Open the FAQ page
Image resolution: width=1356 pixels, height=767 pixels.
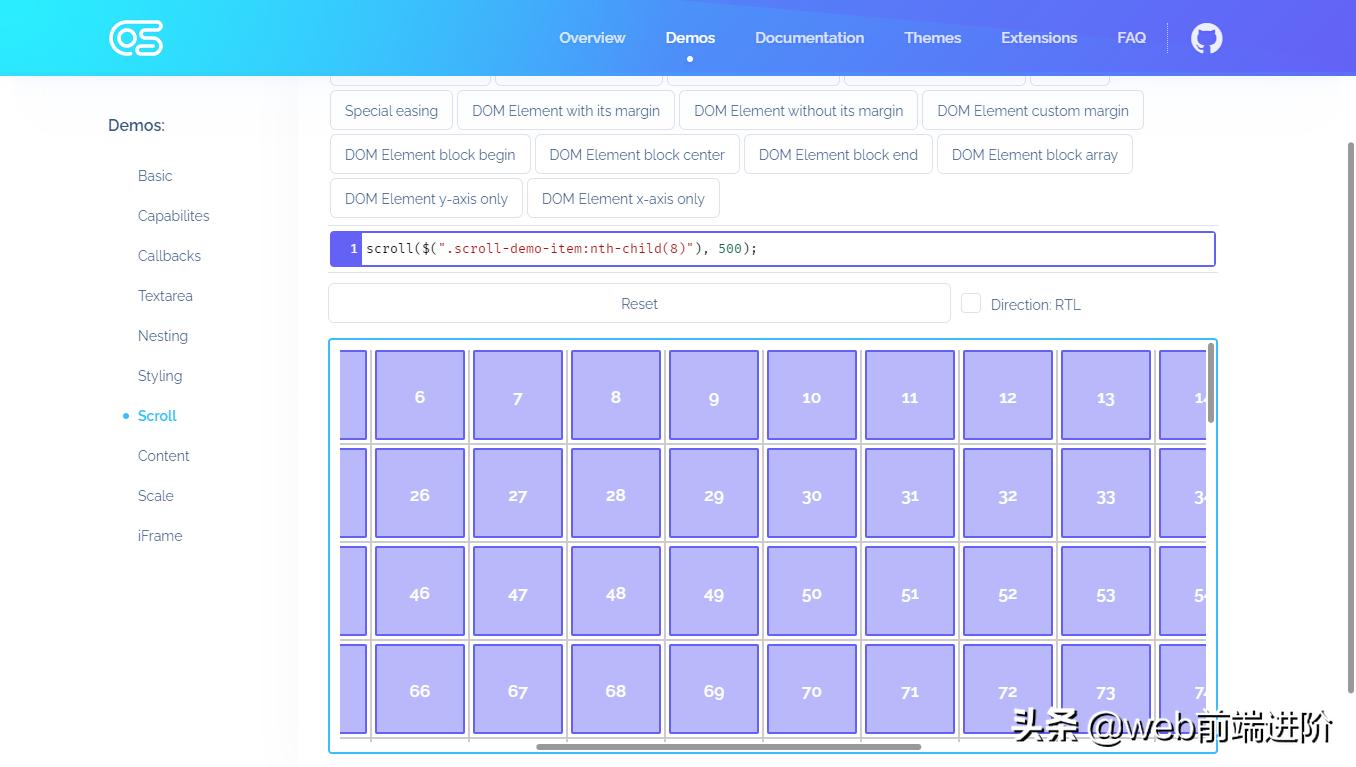[1131, 38]
